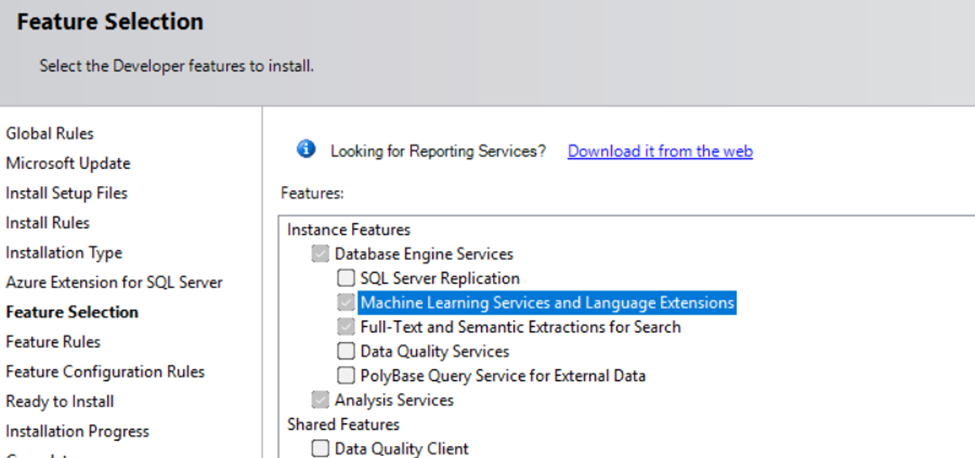
Task: Toggle Machine Learning Services and Language Extensions checkbox
Action: pos(345,303)
